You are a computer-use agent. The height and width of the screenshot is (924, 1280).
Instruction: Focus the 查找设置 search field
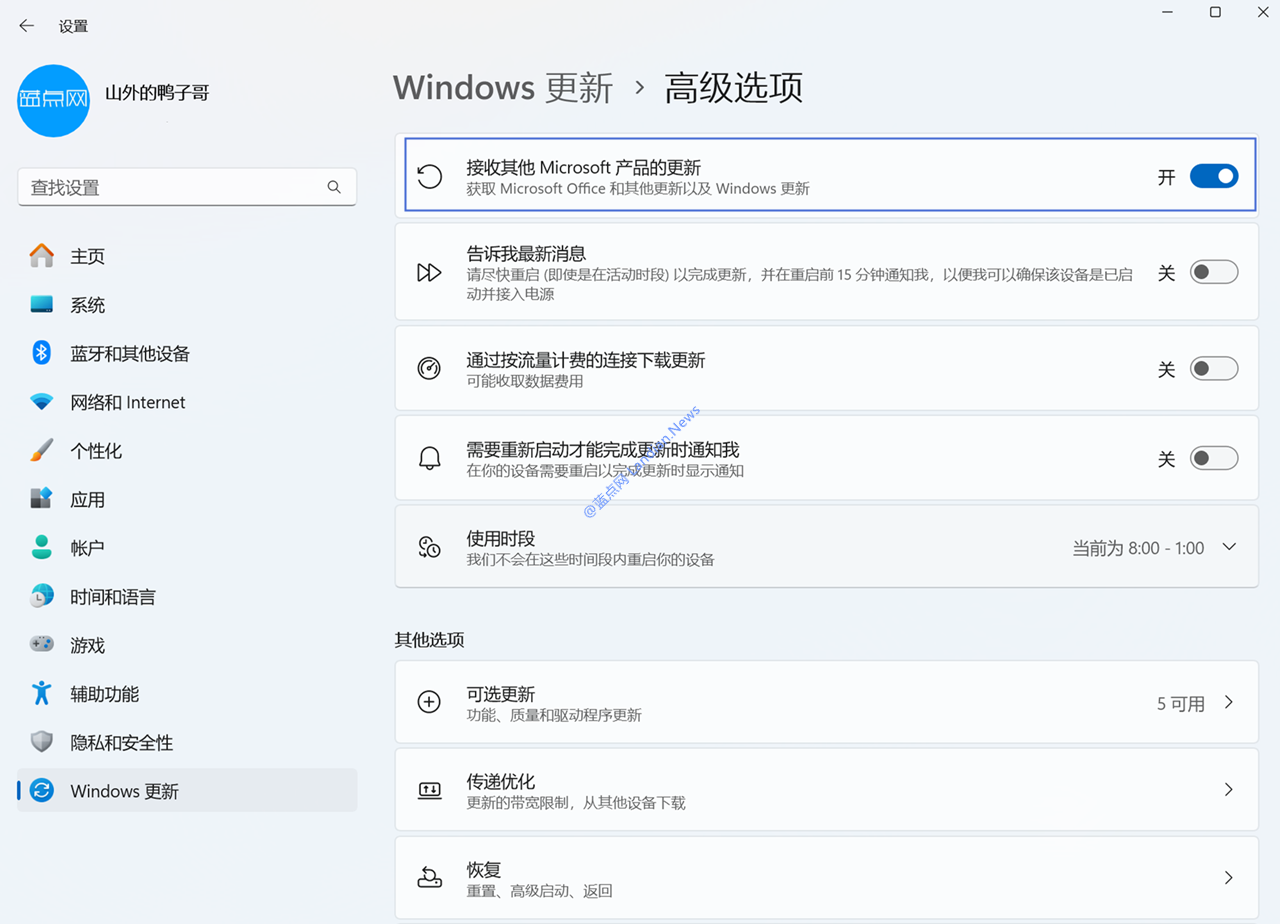point(187,187)
